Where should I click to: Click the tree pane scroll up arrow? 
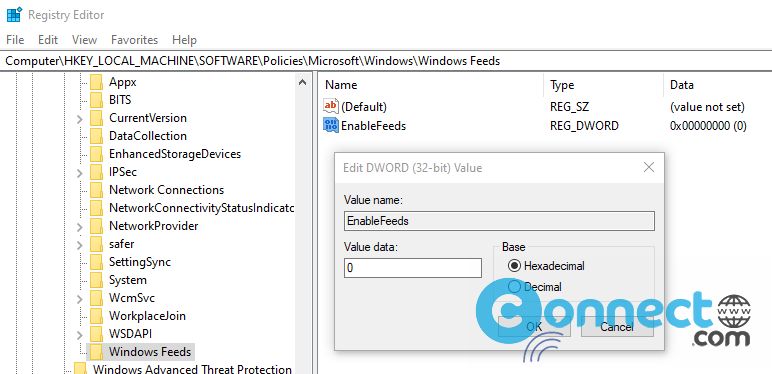(x=302, y=82)
